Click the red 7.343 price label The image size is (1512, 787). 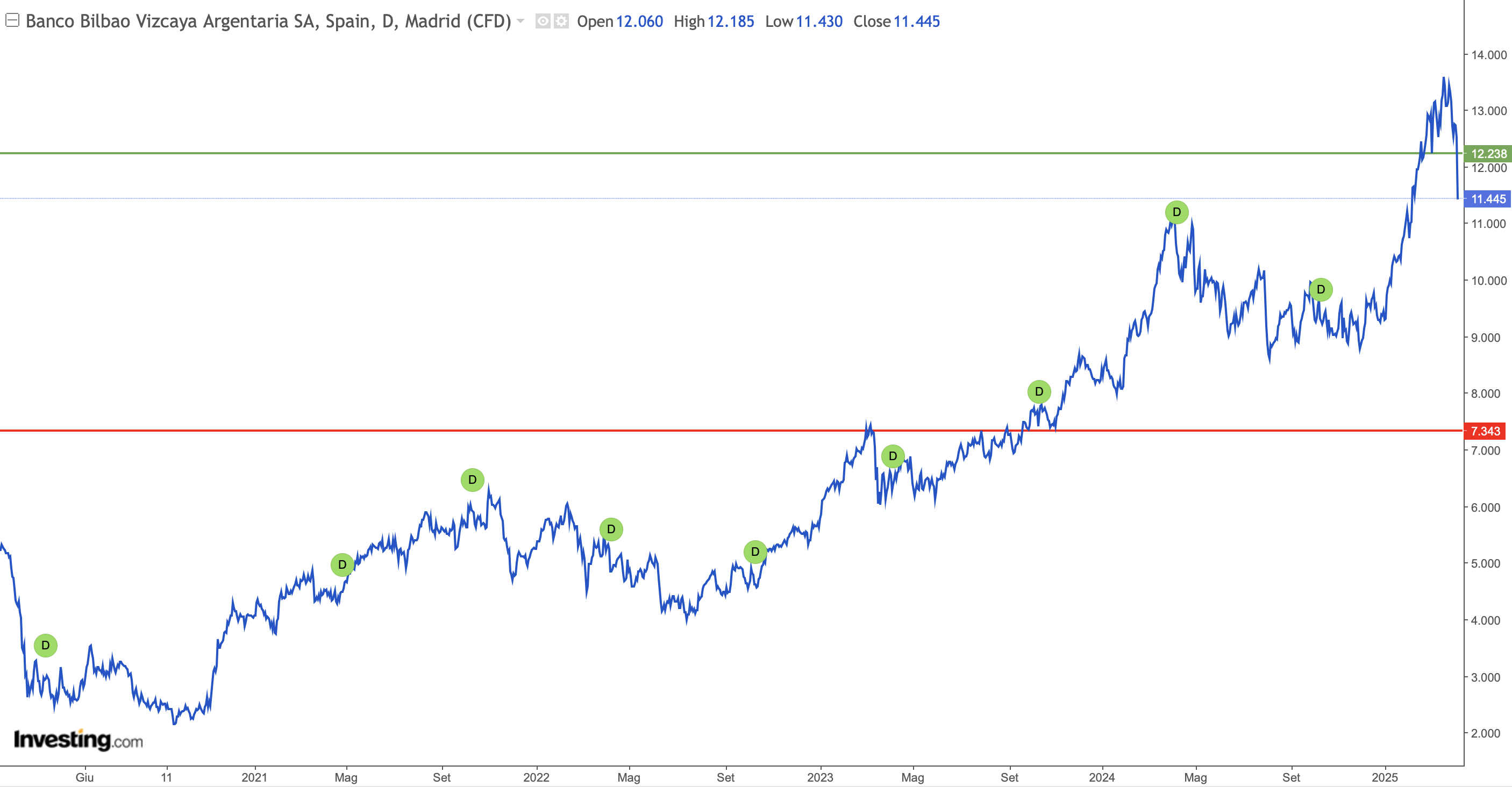pyautogui.click(x=1485, y=431)
